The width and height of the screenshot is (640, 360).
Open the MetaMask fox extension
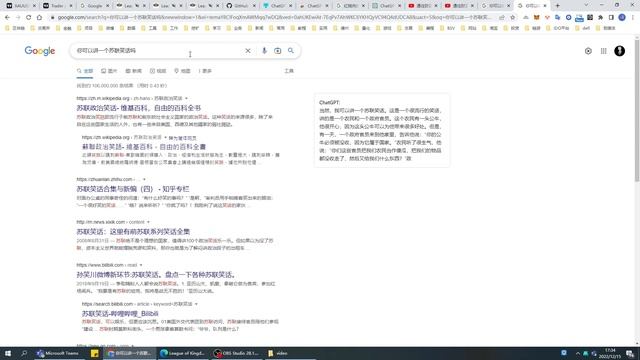click(x=537, y=18)
